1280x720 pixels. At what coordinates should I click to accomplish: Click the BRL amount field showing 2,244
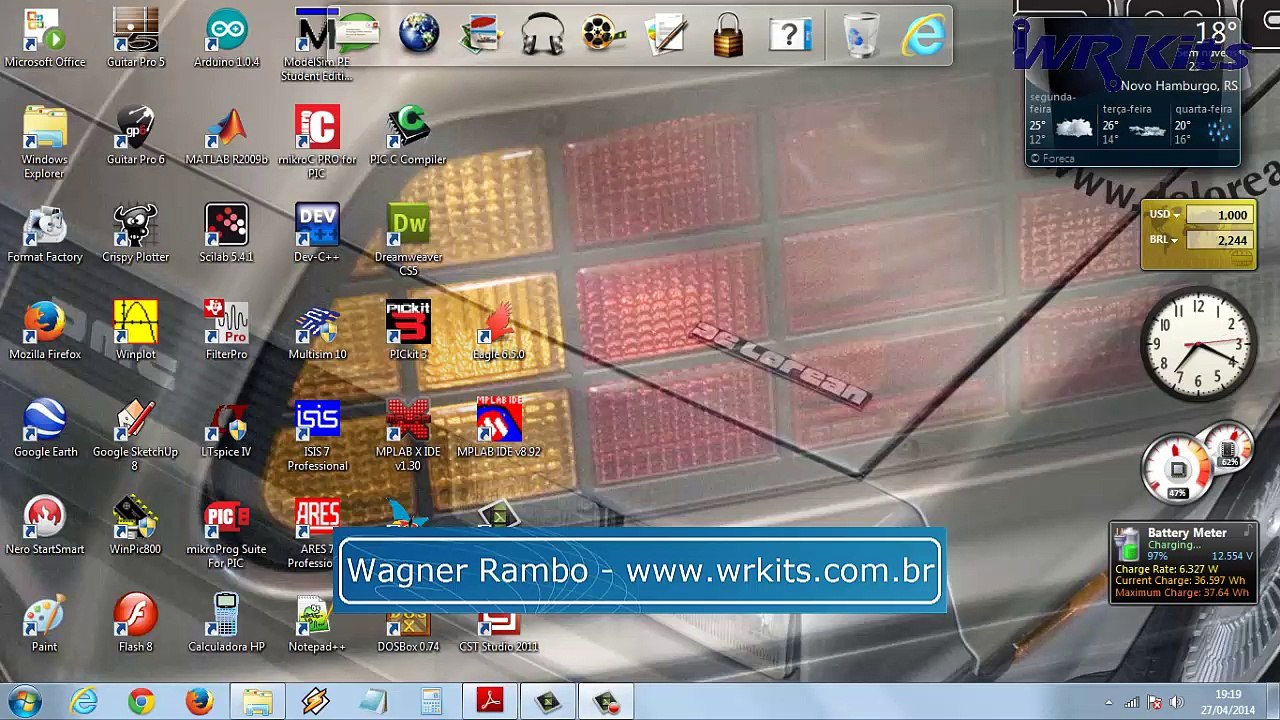pos(1218,240)
